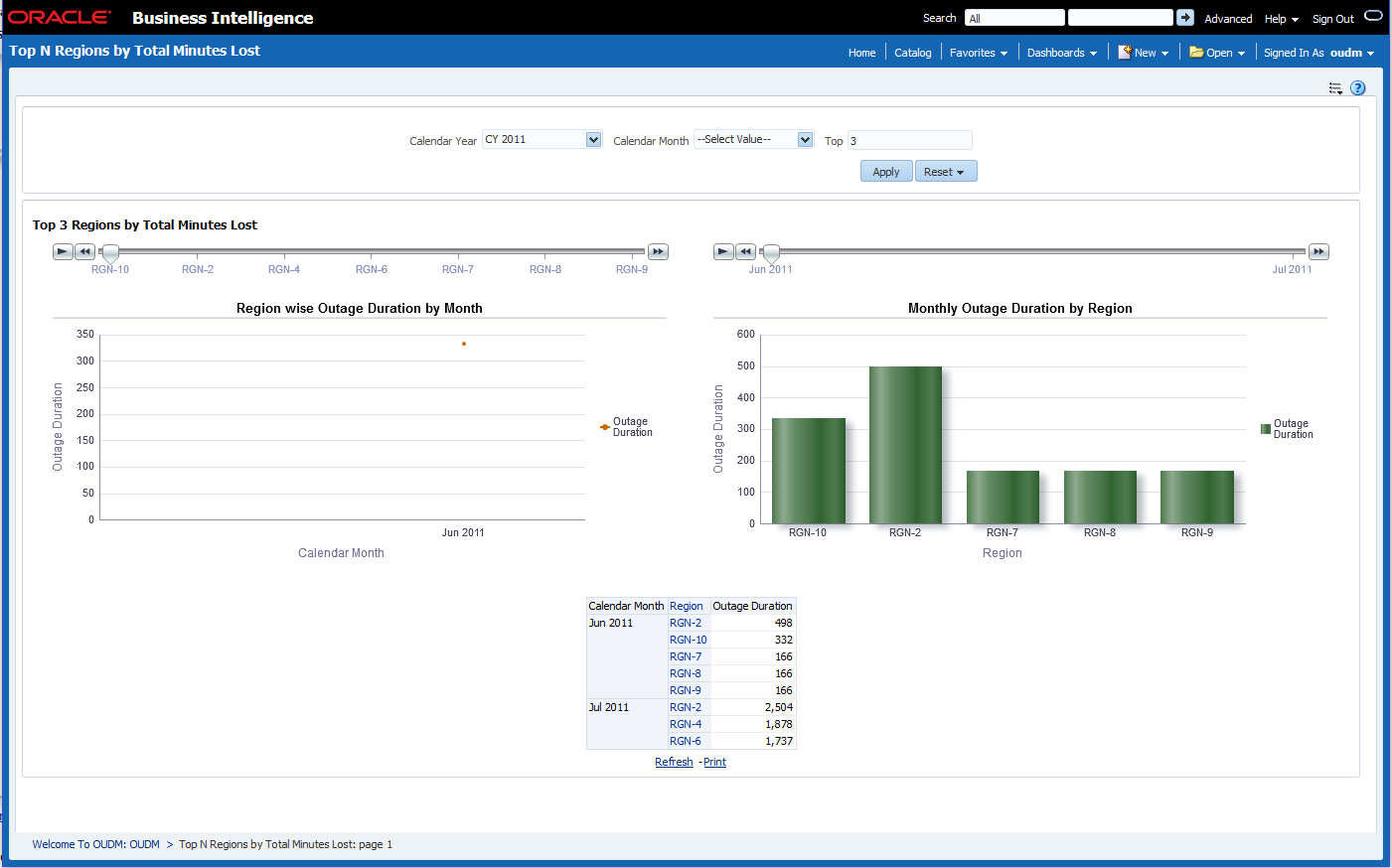Open the Catalog
This screenshot has width=1392, height=868.
(912, 53)
